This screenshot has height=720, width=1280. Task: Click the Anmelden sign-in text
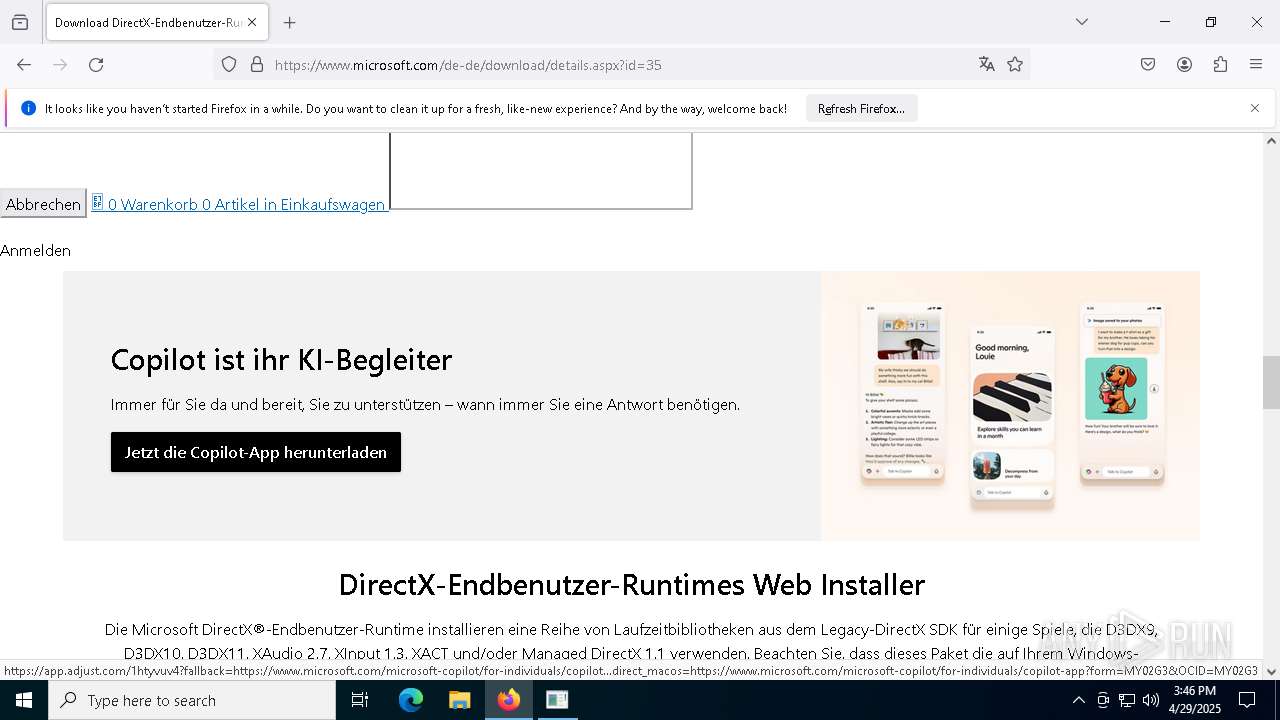point(35,250)
